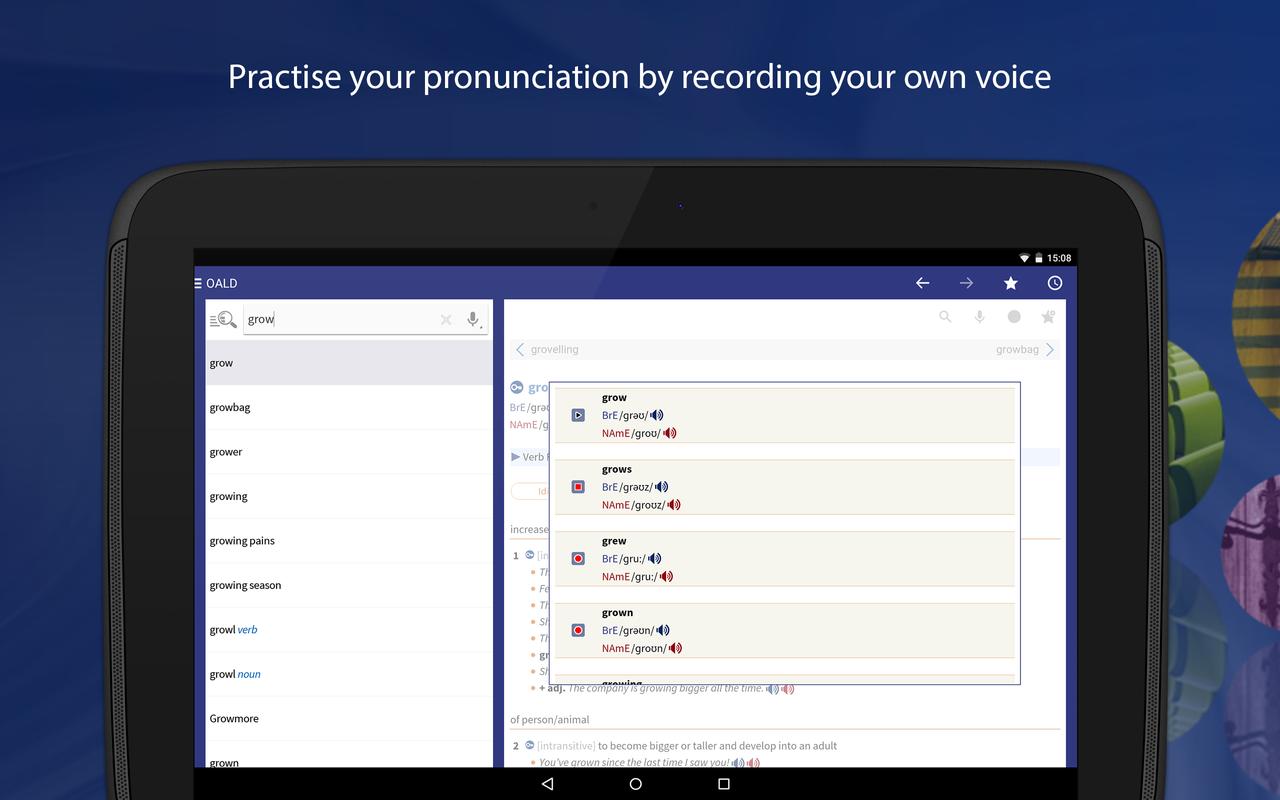1280x800 pixels.
Task: Select 'growl noun' in the word list
Action: [x=349, y=674]
